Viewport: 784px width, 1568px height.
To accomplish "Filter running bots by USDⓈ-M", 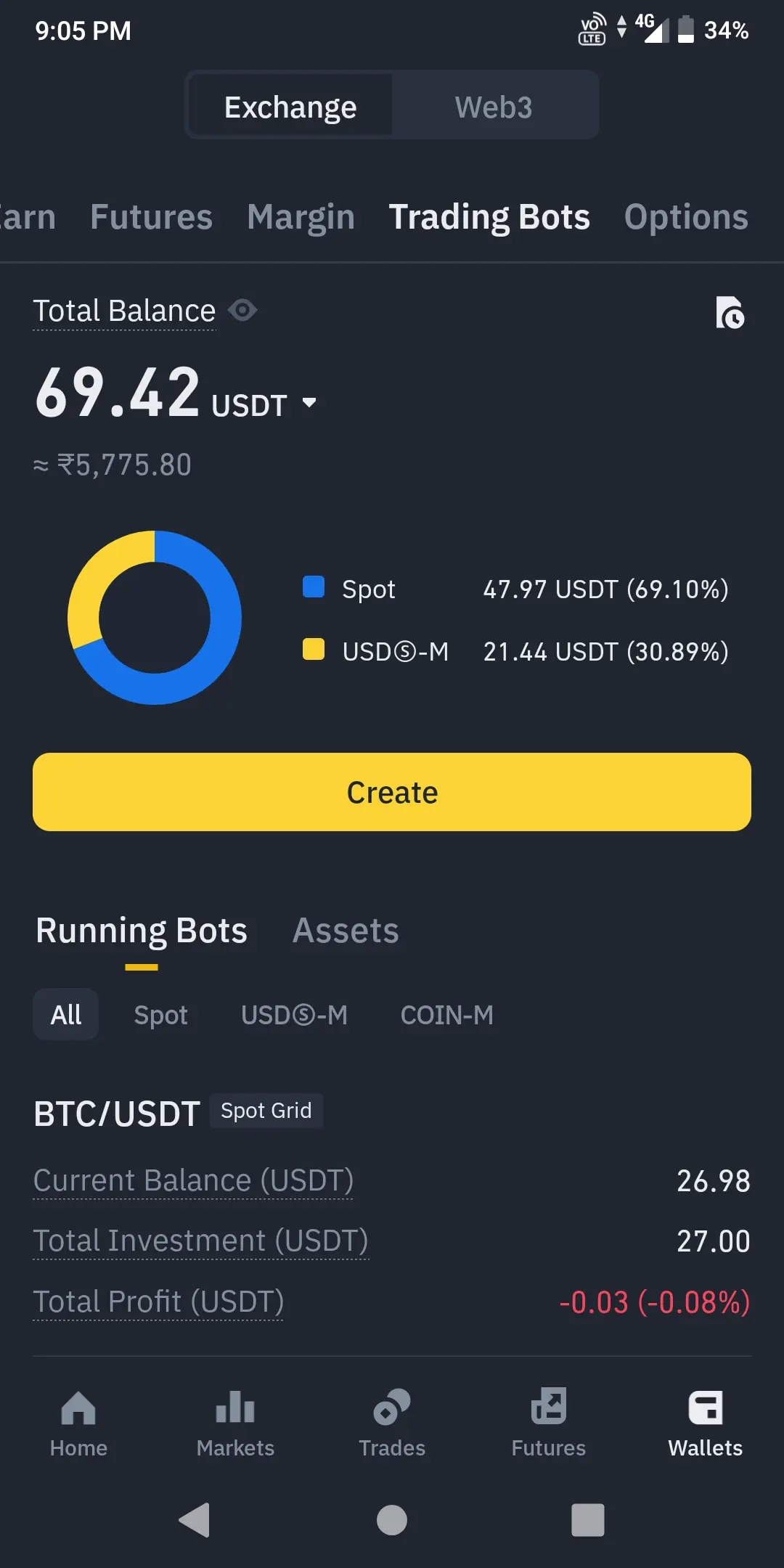I will point(294,1015).
